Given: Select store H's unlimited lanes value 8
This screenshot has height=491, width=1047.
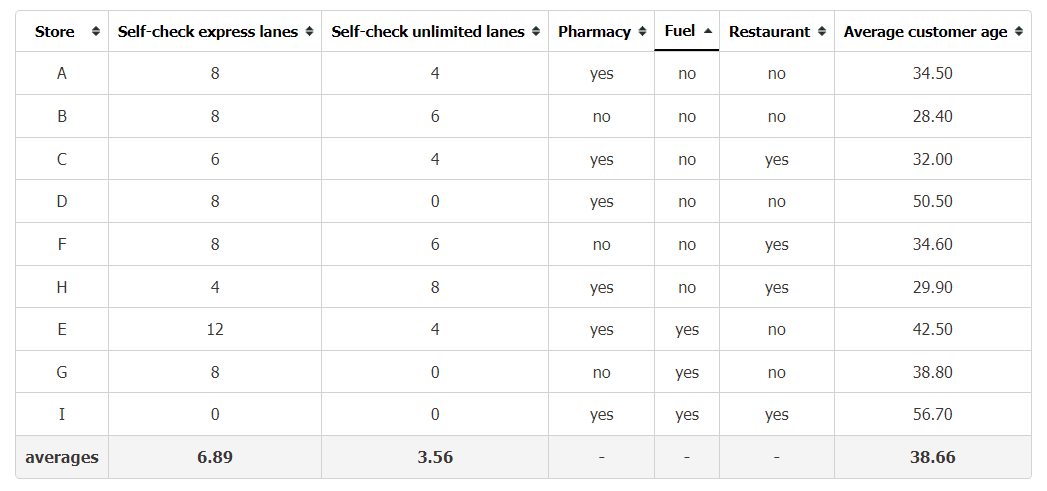Looking at the screenshot, I should click(x=435, y=287).
